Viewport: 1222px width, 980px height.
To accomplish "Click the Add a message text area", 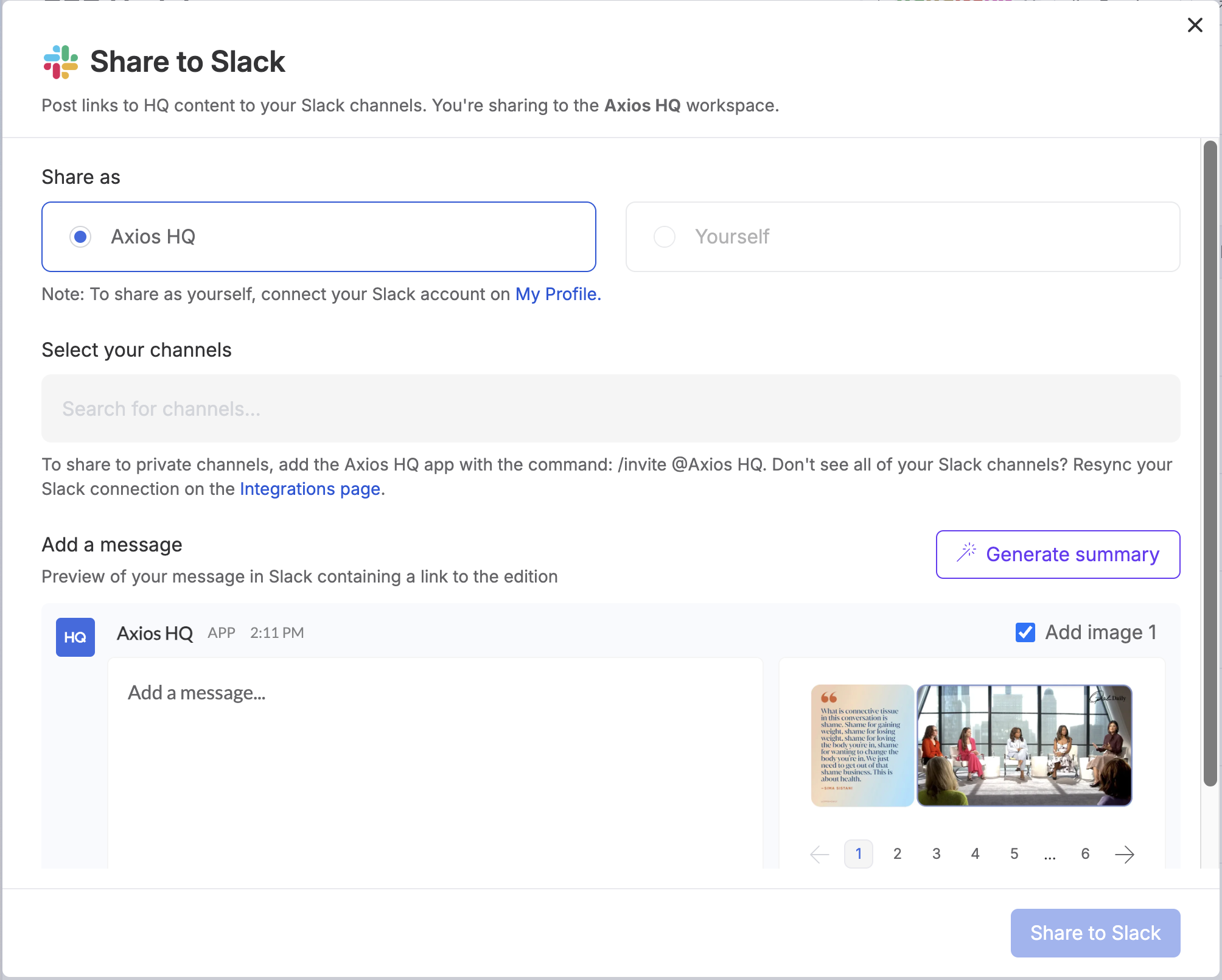I will pos(435,763).
